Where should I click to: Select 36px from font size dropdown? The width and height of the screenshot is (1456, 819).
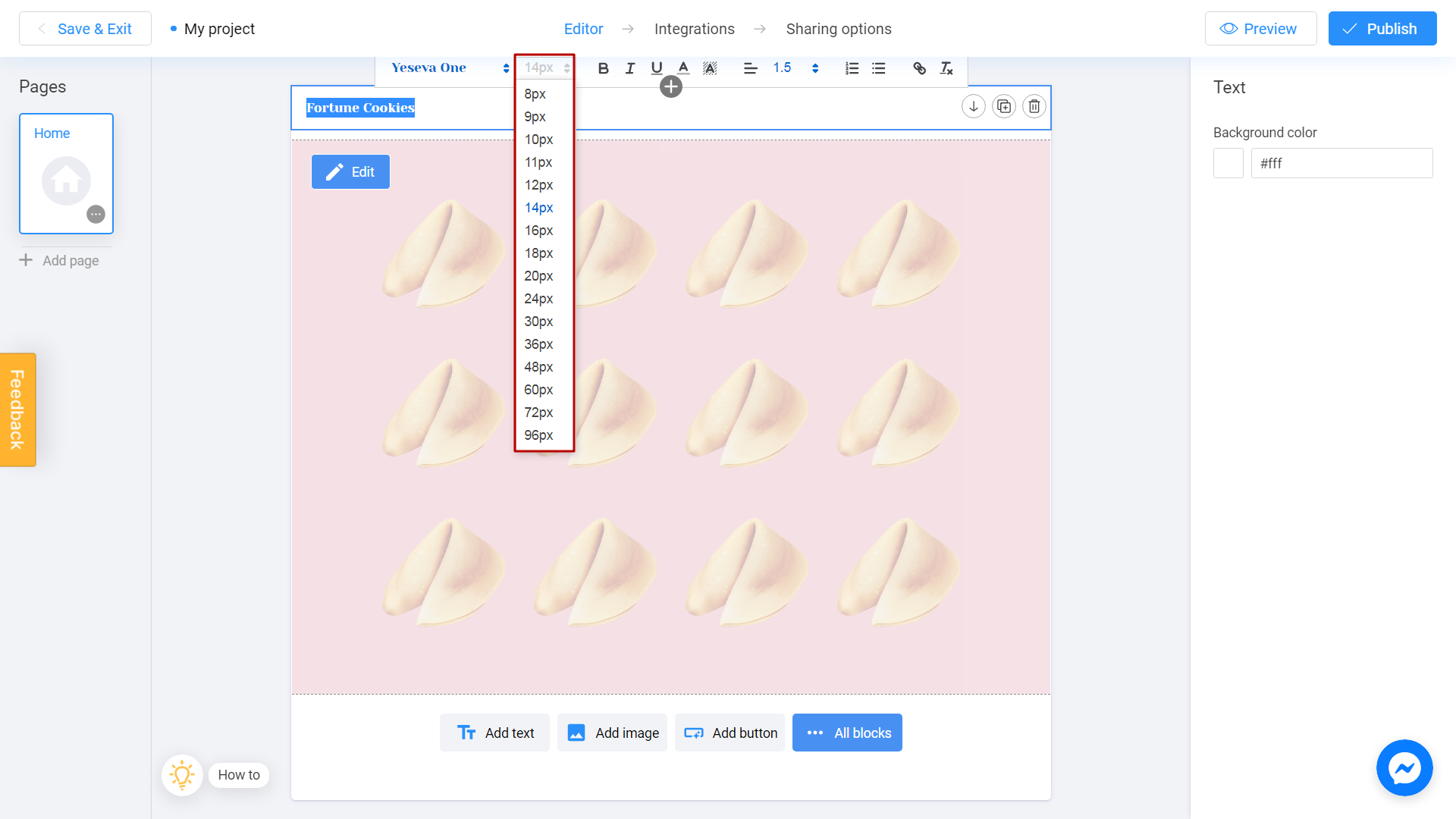point(538,344)
